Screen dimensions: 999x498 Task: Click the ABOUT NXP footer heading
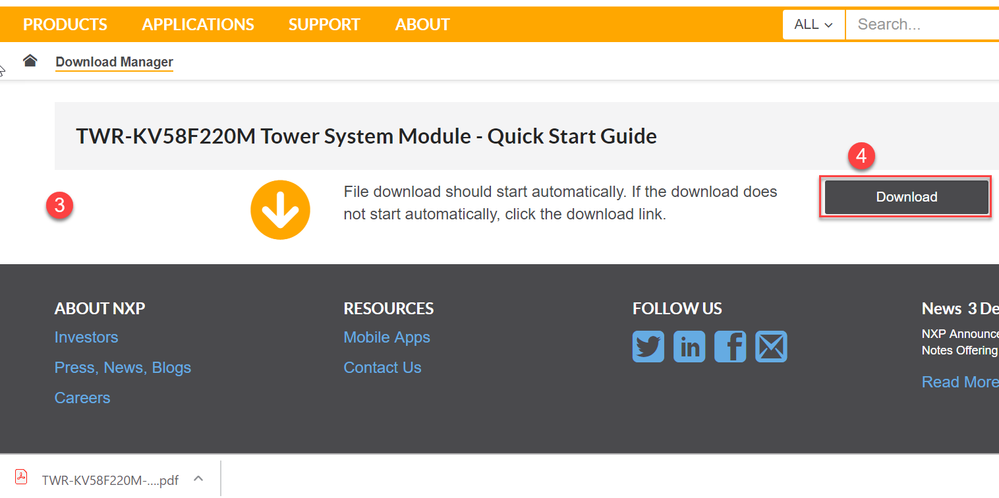click(100, 309)
